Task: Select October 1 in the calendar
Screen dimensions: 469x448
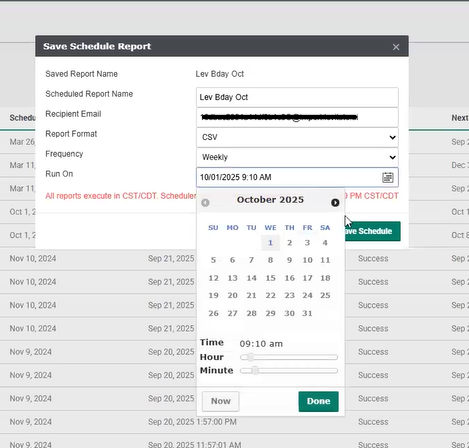Action: (x=270, y=243)
